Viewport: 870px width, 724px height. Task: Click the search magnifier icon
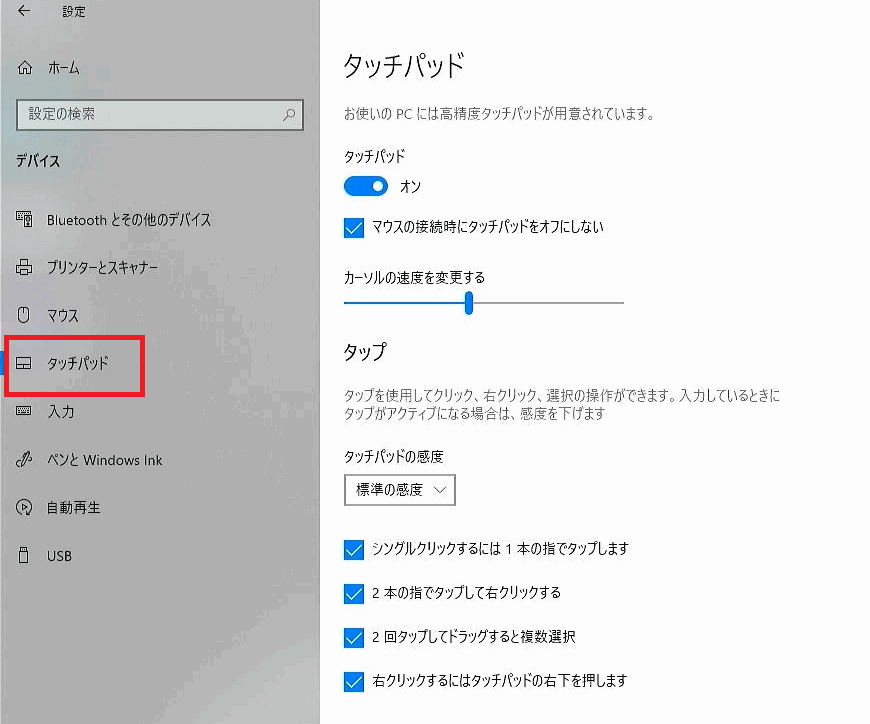289,115
